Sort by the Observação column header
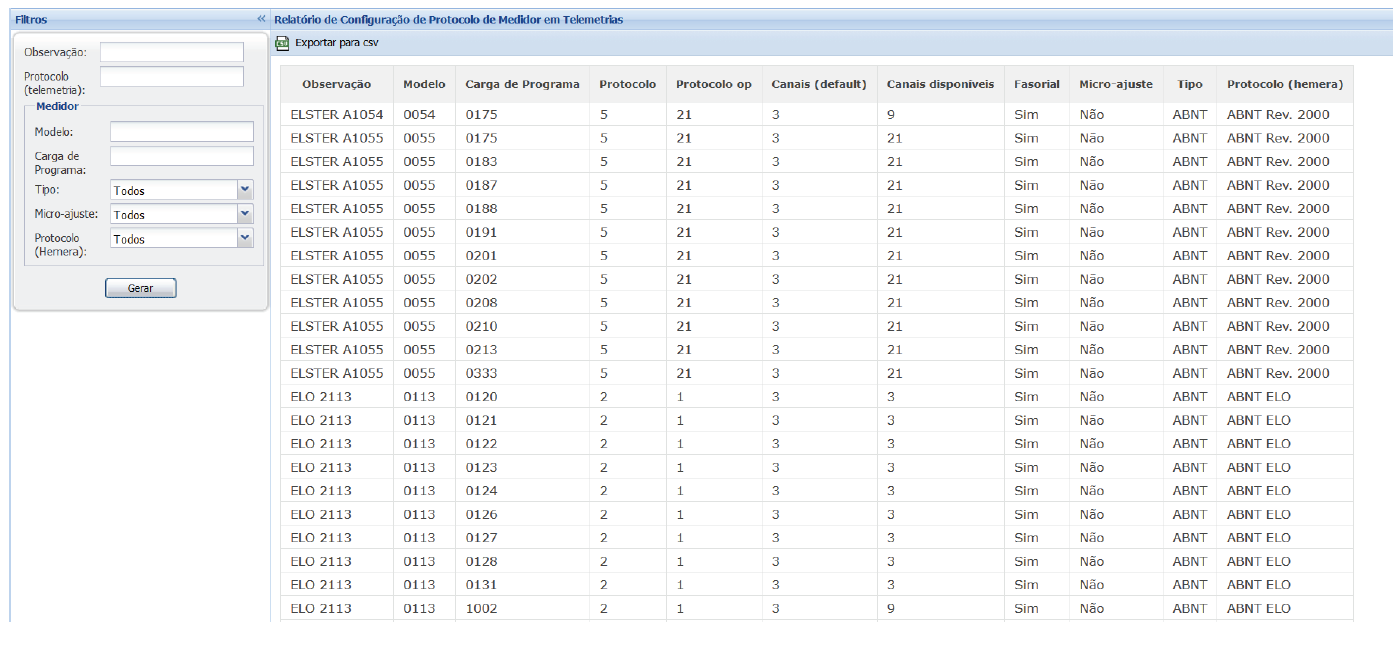The height and width of the screenshot is (651, 1397). (x=336, y=84)
